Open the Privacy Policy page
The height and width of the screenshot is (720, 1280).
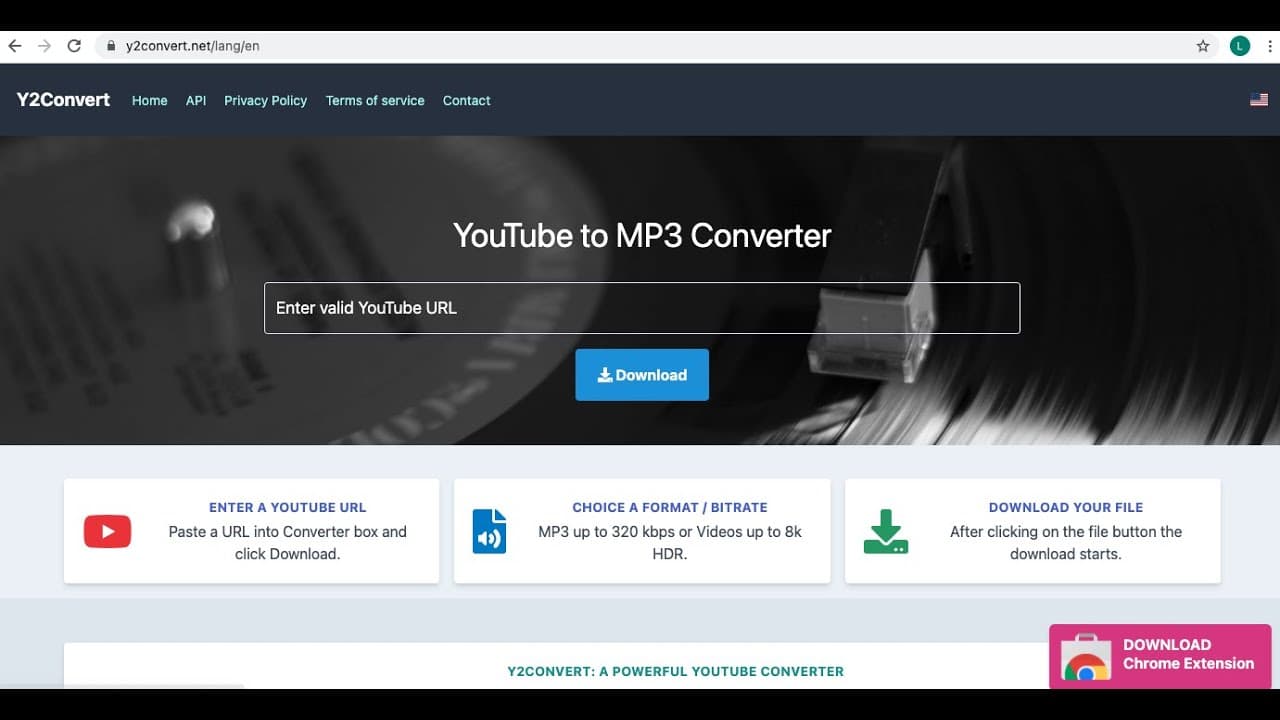pyautogui.click(x=265, y=101)
